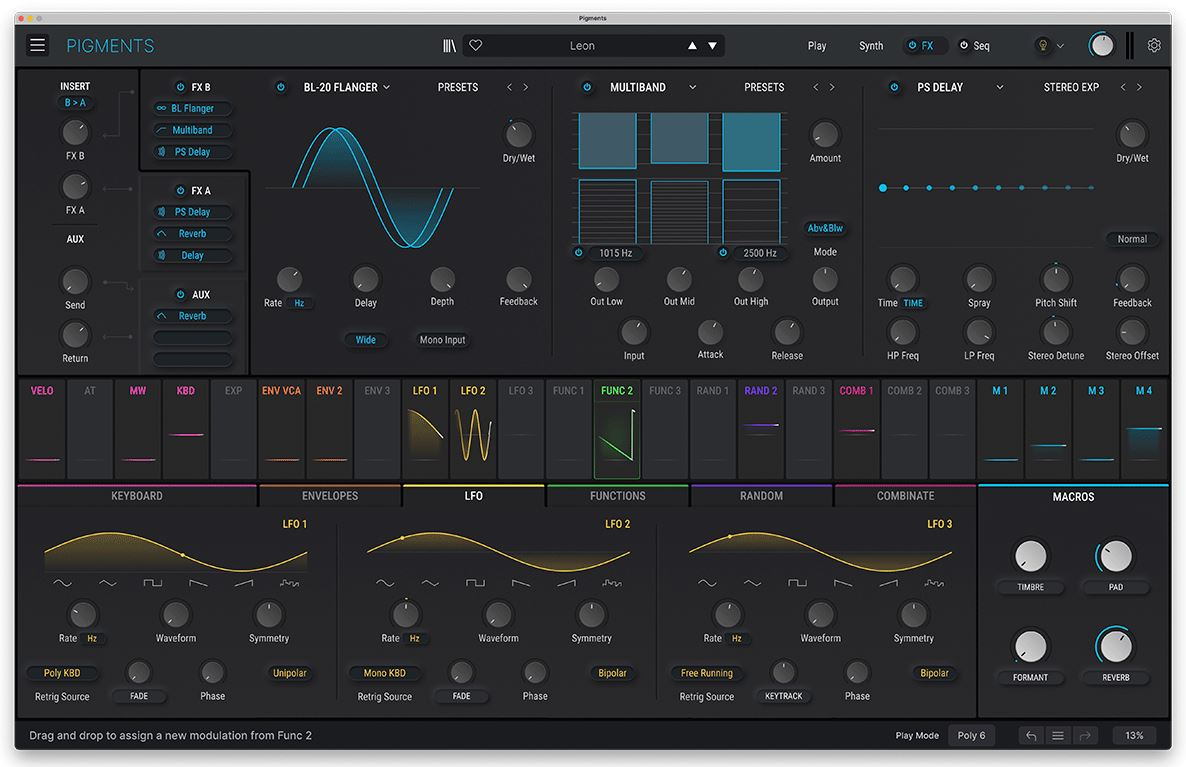Image resolution: width=1186 pixels, height=767 pixels.
Task: Go to next BL-20 Flanger preset
Action: pyautogui.click(x=526, y=87)
